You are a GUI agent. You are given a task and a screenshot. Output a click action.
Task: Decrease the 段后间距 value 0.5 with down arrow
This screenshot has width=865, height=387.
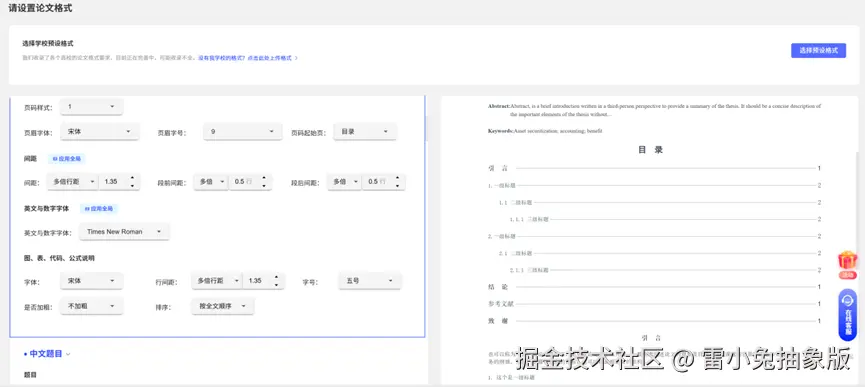pyautogui.click(x=397, y=186)
